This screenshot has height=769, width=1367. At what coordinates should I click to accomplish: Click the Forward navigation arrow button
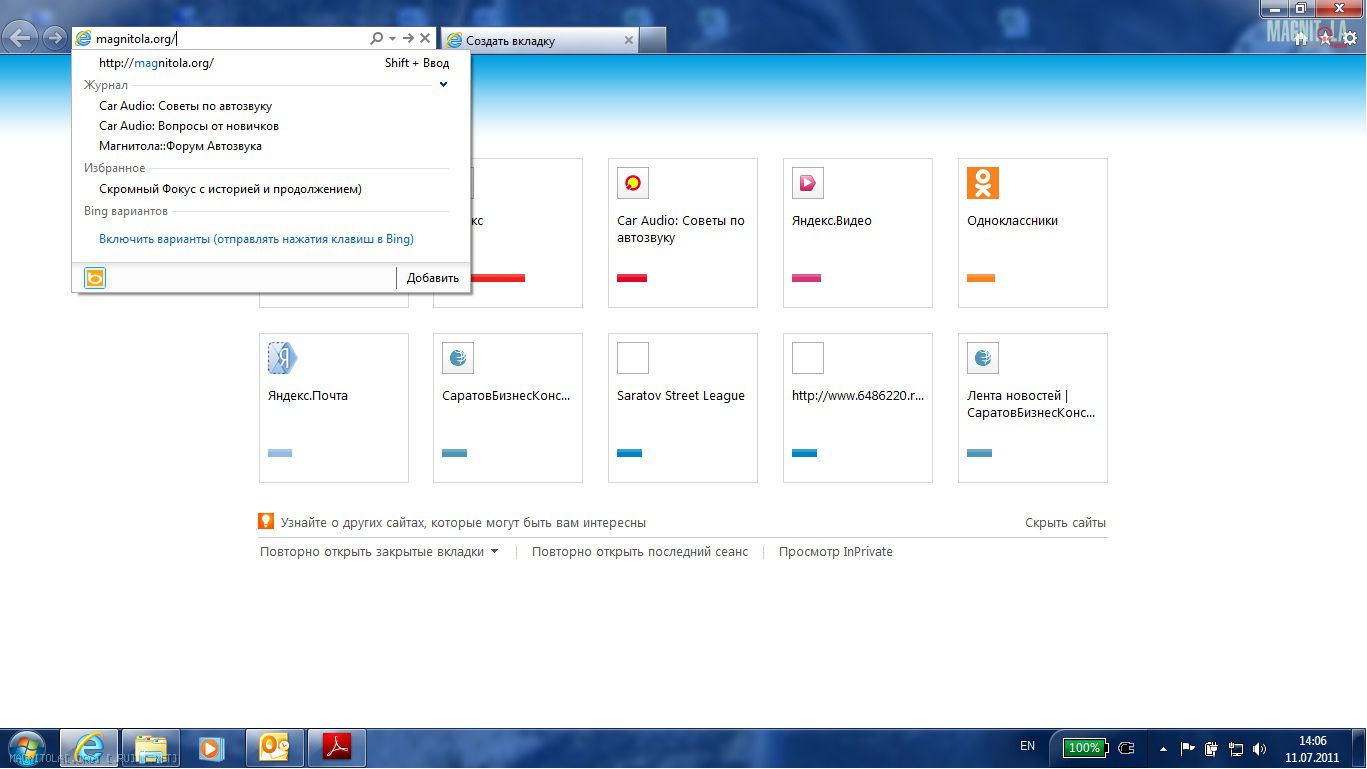[x=54, y=39]
